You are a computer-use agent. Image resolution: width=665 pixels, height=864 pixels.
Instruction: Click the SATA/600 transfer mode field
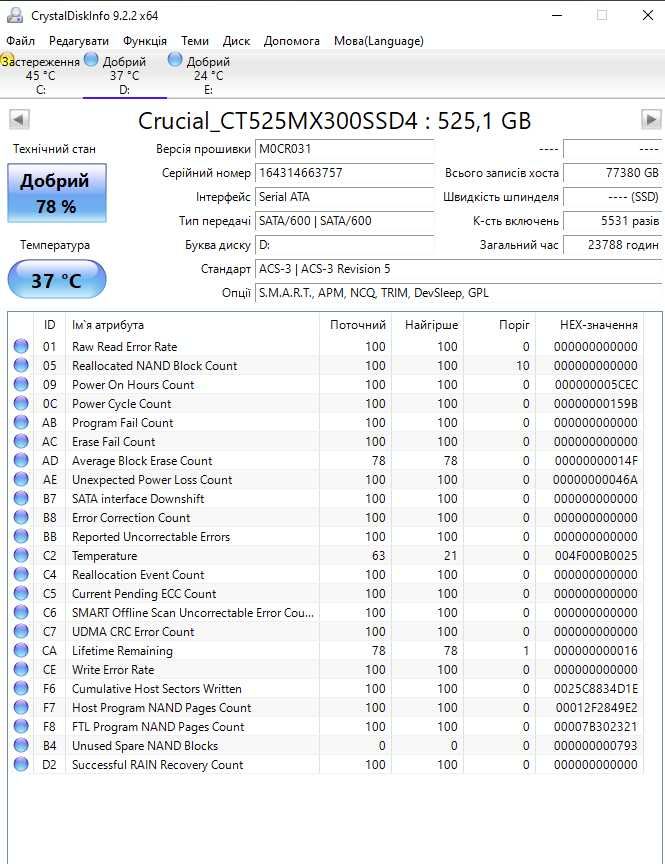point(344,221)
